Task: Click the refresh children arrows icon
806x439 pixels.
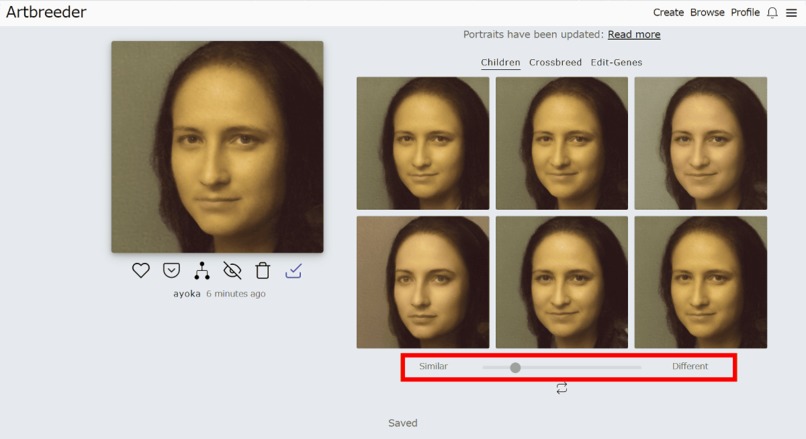Action: point(562,388)
